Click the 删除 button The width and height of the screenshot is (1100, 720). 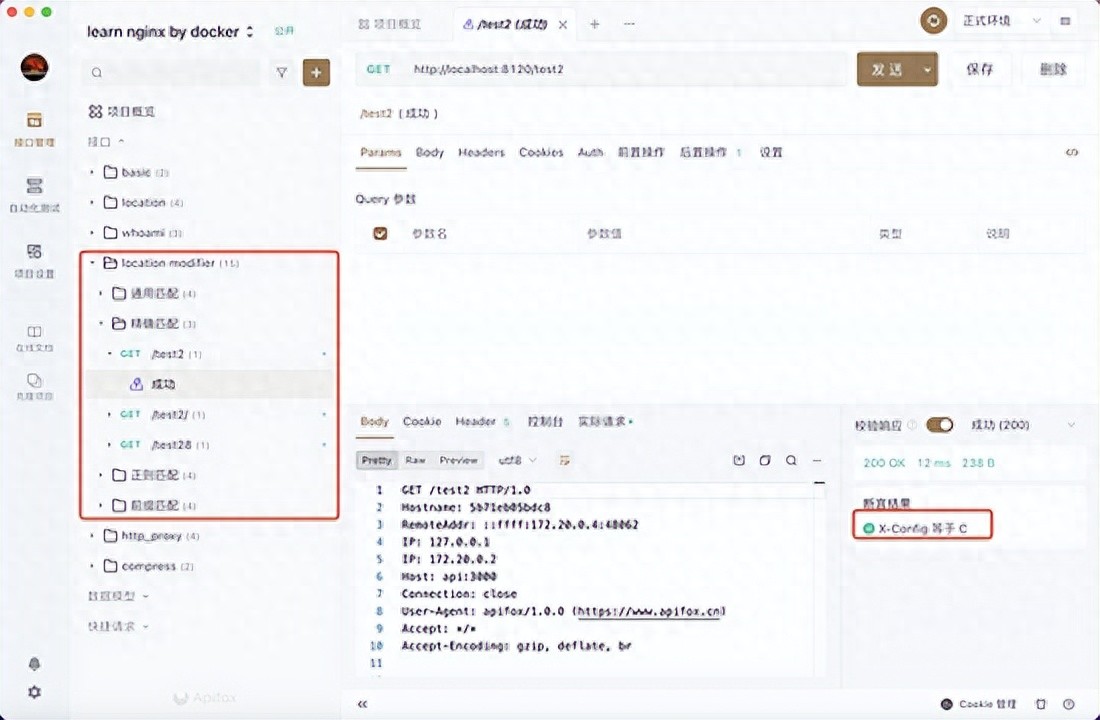pyautogui.click(x=1053, y=69)
